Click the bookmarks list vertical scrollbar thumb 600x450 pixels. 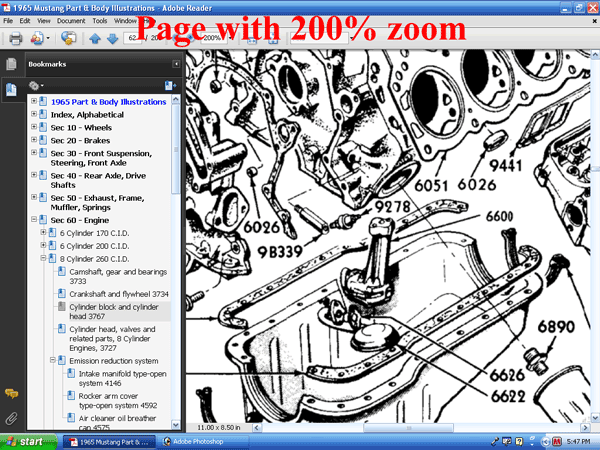pyautogui.click(x=176, y=149)
